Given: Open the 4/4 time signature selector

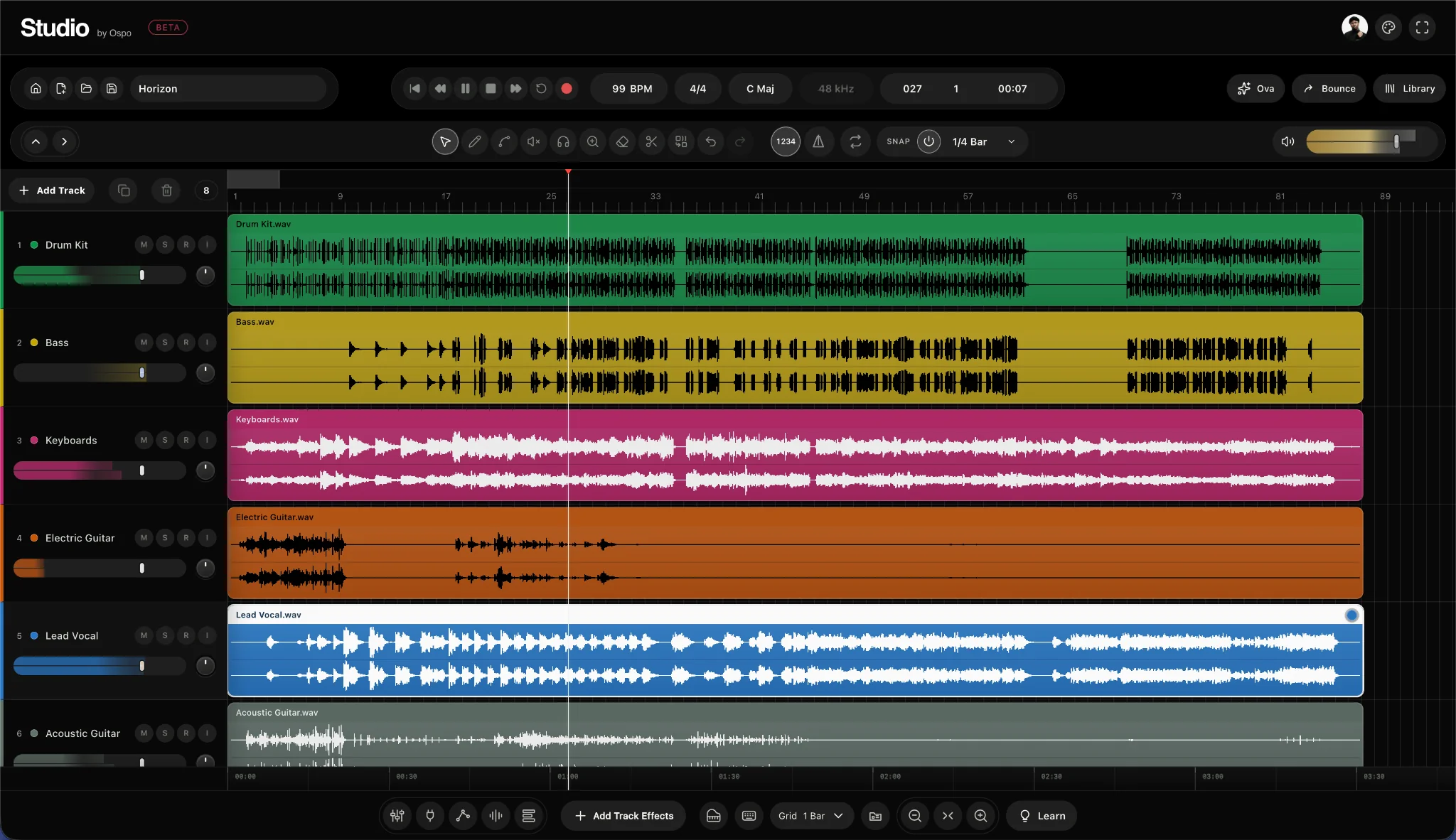Looking at the screenshot, I should [698, 89].
